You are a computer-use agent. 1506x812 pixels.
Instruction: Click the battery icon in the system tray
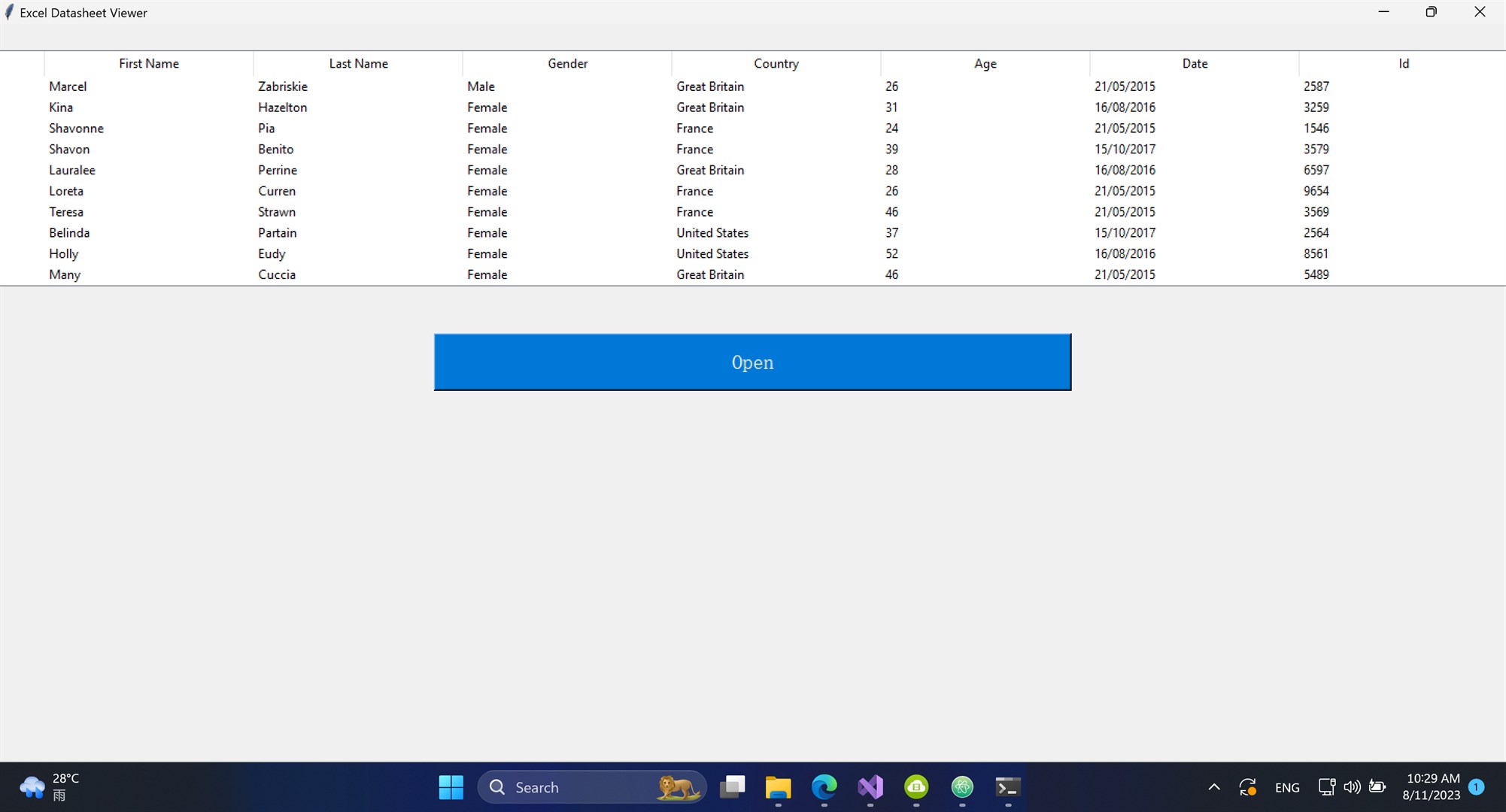[1378, 787]
